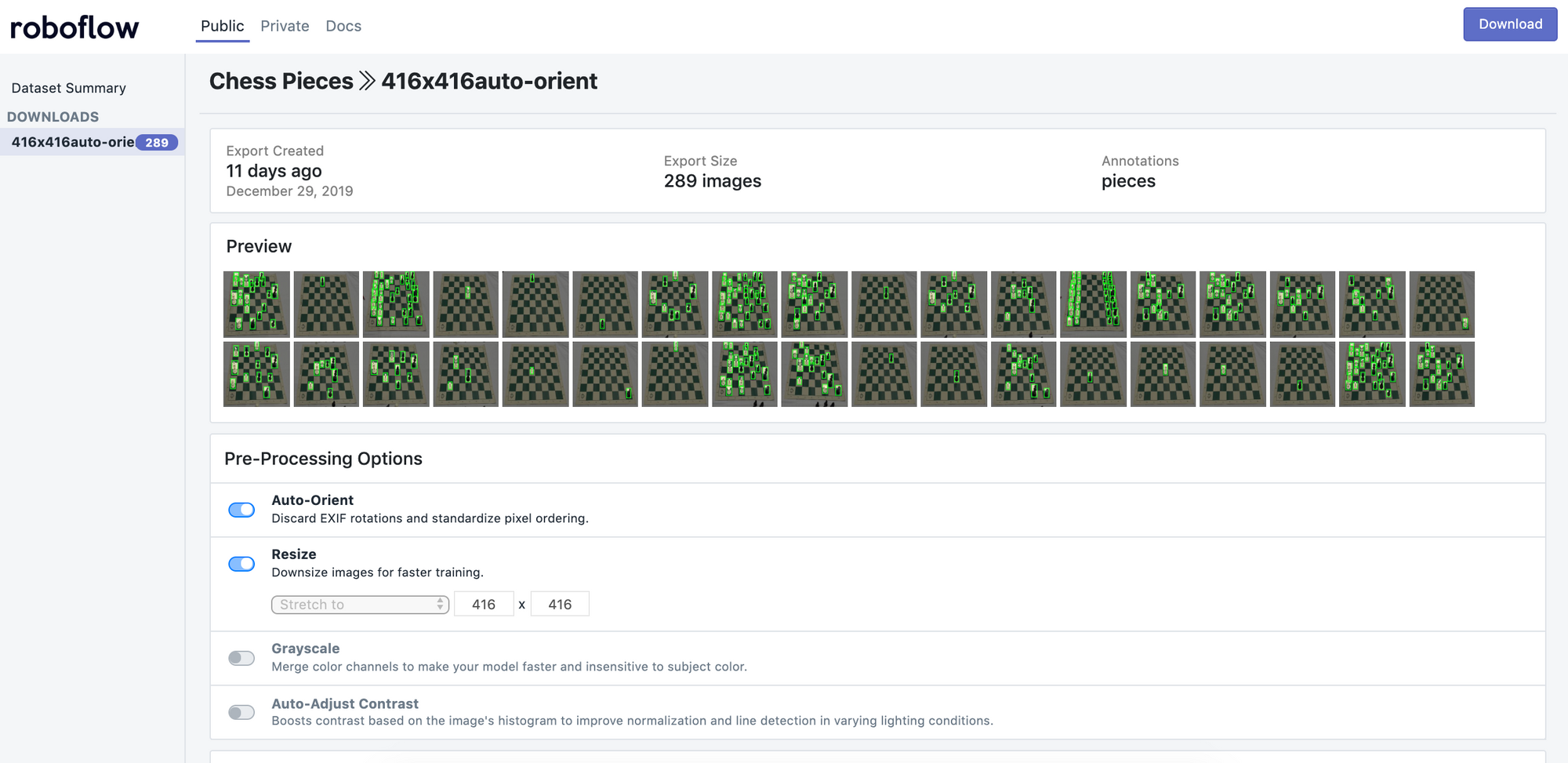The image size is (1568, 763).
Task: Enable Auto-Adjust Contrast
Action: 241,712
